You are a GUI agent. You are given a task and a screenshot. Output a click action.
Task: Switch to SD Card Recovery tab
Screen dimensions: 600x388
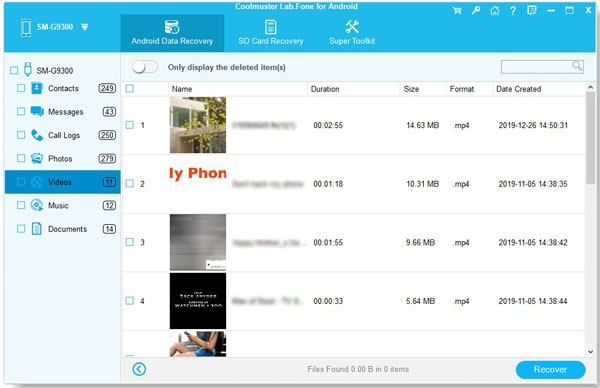[271, 33]
